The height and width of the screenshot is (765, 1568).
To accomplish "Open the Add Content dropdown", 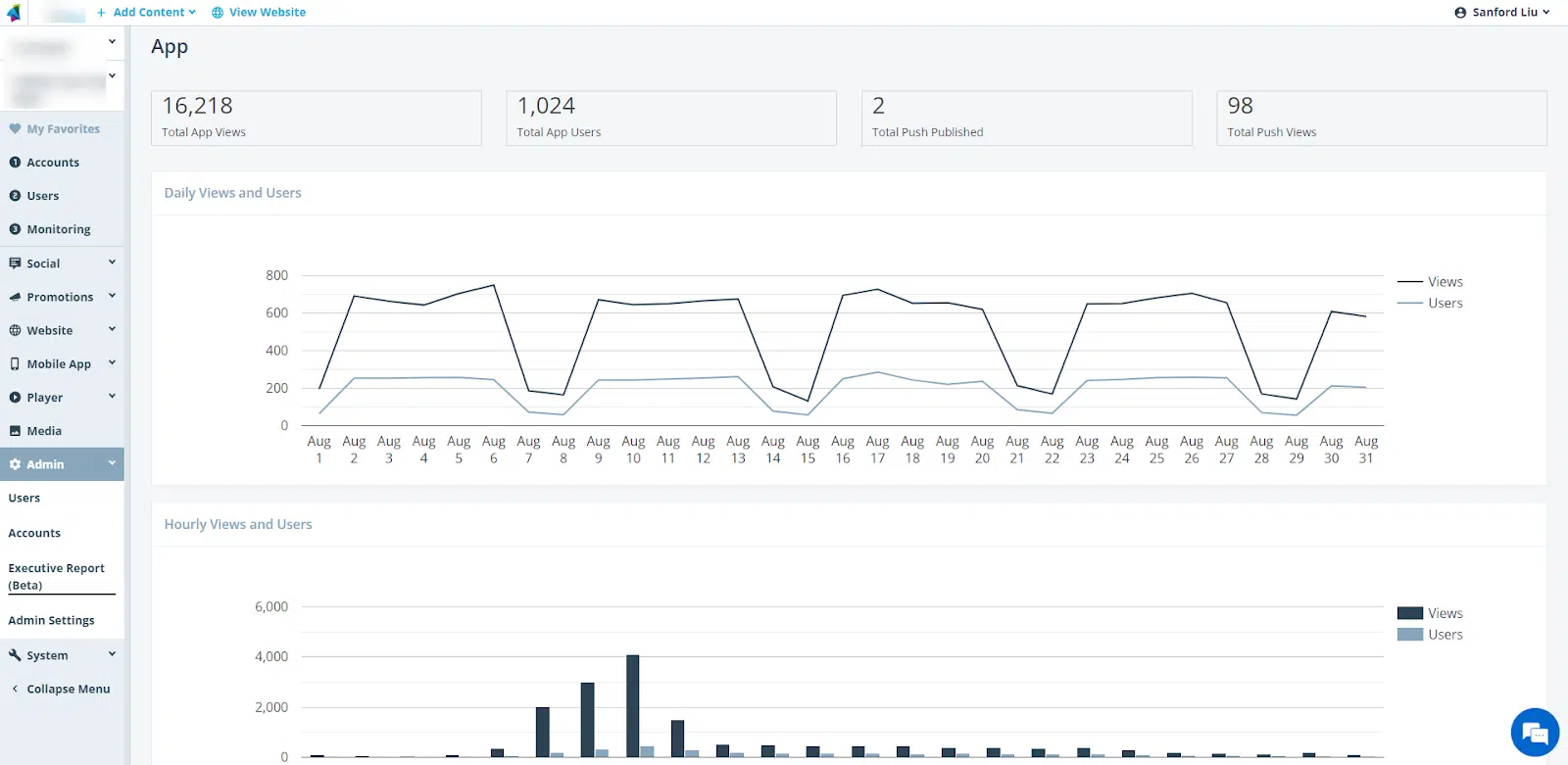I will (x=146, y=13).
